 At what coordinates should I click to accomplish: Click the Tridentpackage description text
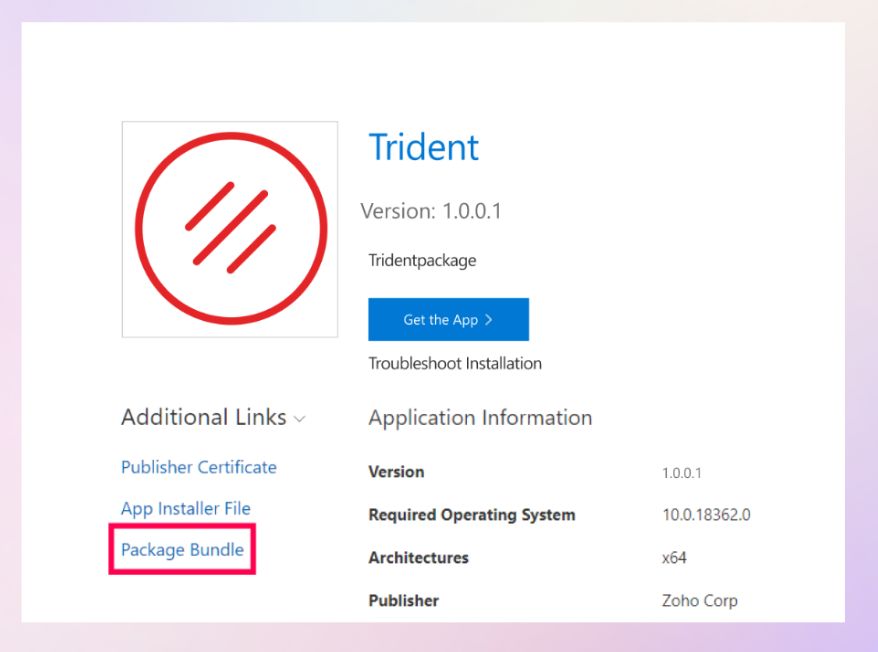422,260
